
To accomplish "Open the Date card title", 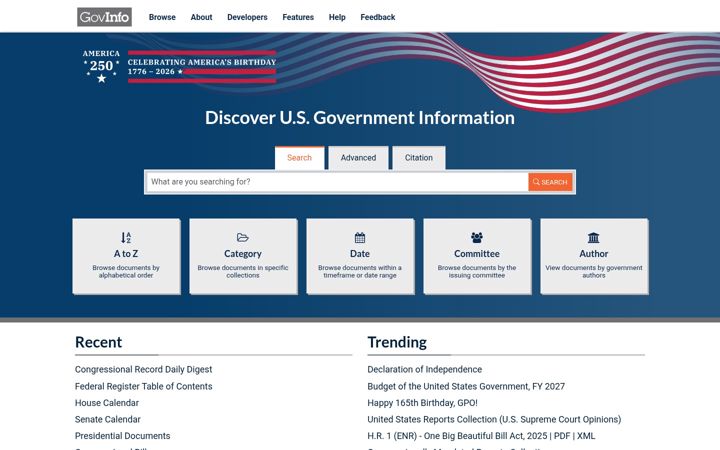I will (x=360, y=253).
